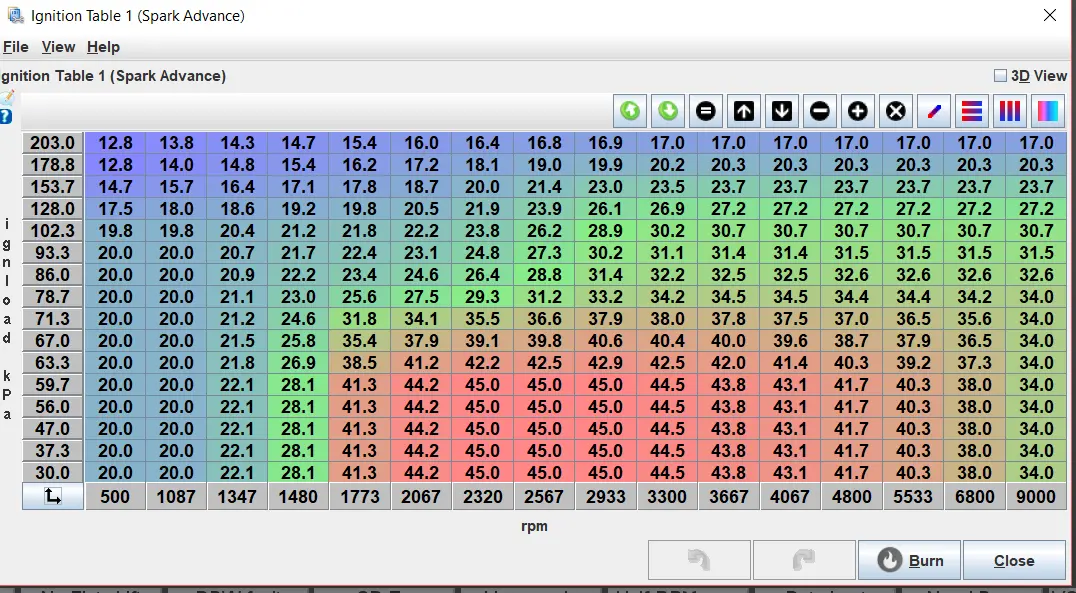Select the 9000 rpm column header

(1036, 496)
